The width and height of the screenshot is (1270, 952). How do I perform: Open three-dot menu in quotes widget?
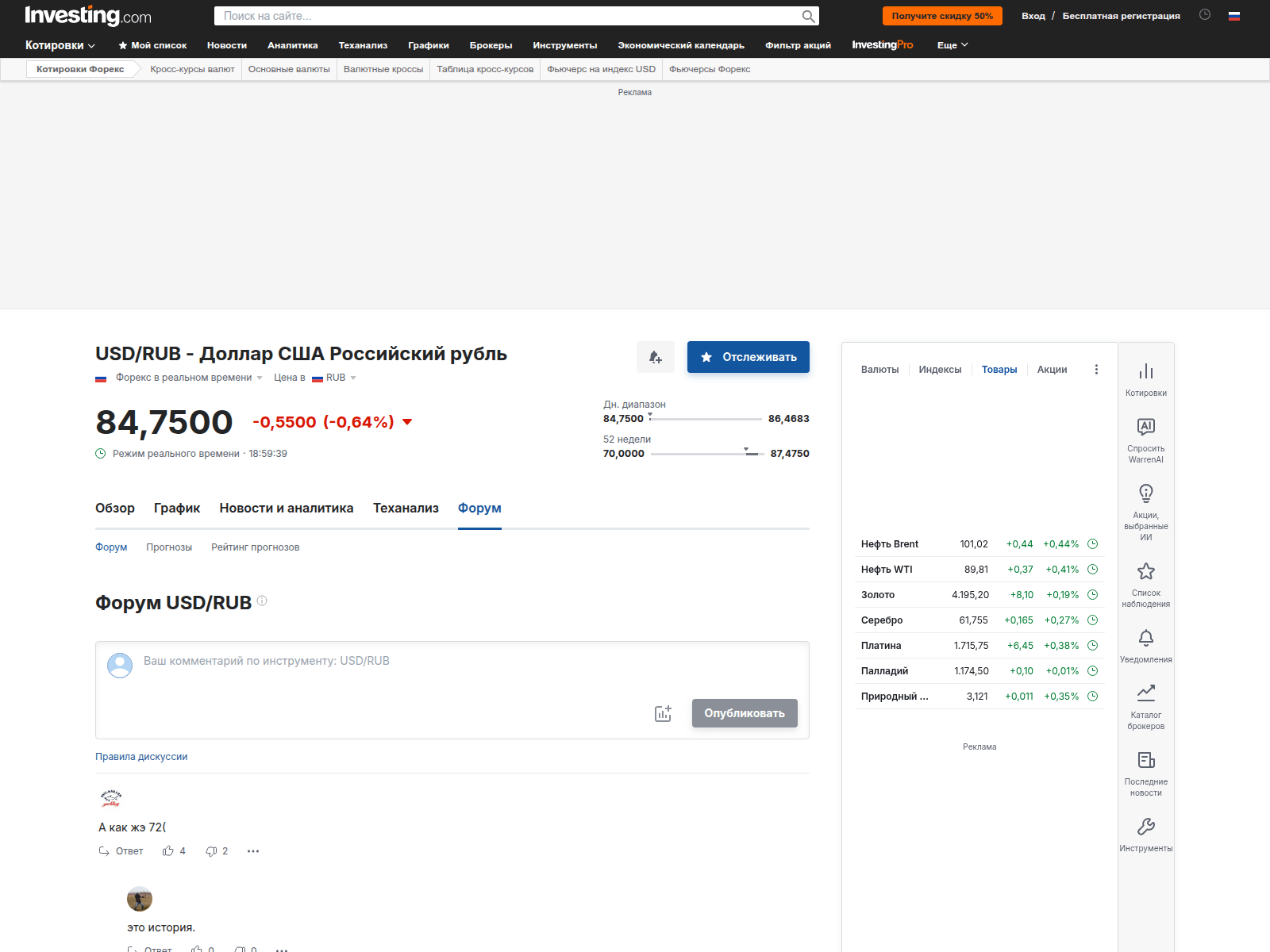pos(1096,370)
